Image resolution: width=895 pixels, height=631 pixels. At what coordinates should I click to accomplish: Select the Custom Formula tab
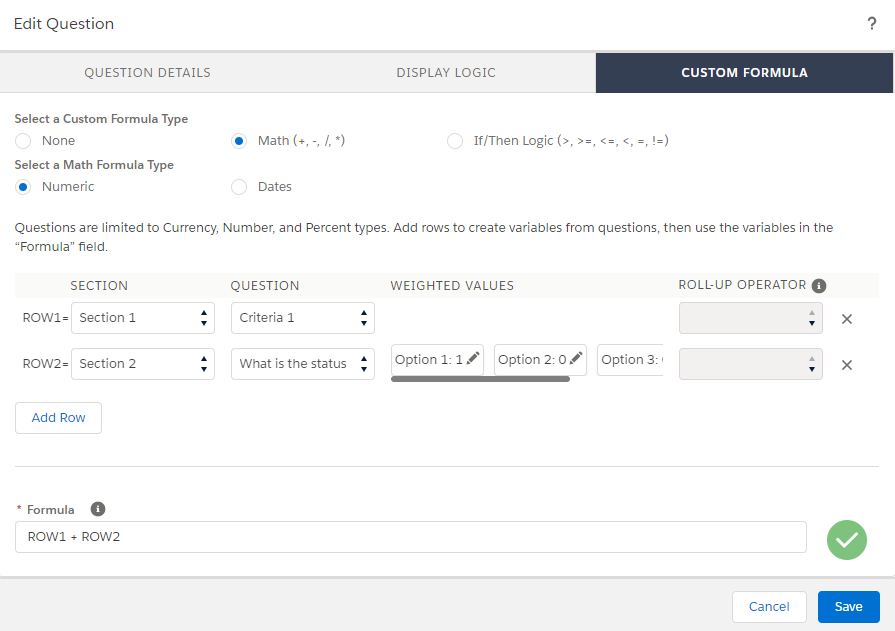click(744, 73)
